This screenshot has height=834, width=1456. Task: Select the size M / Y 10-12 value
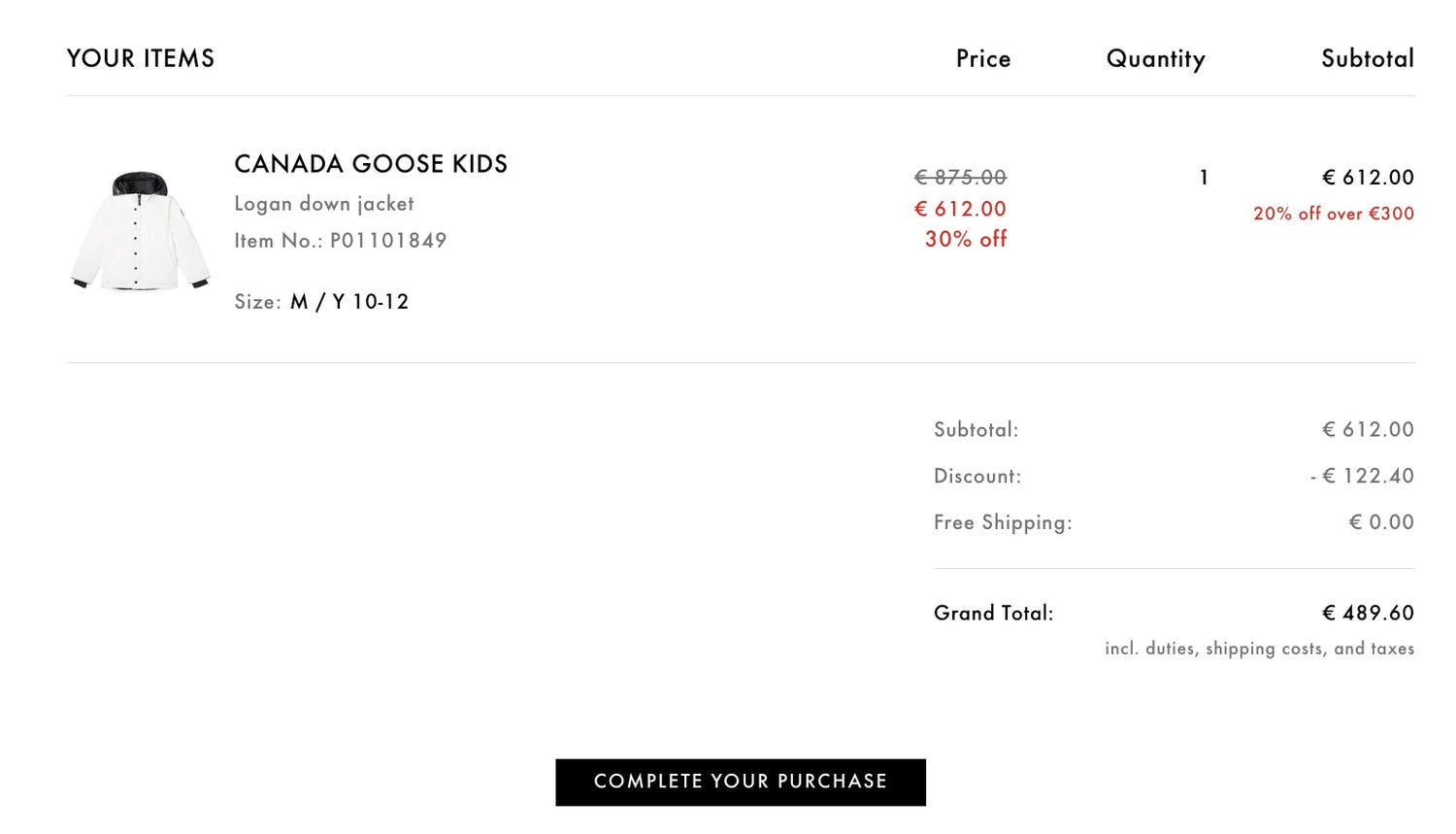[x=349, y=302]
